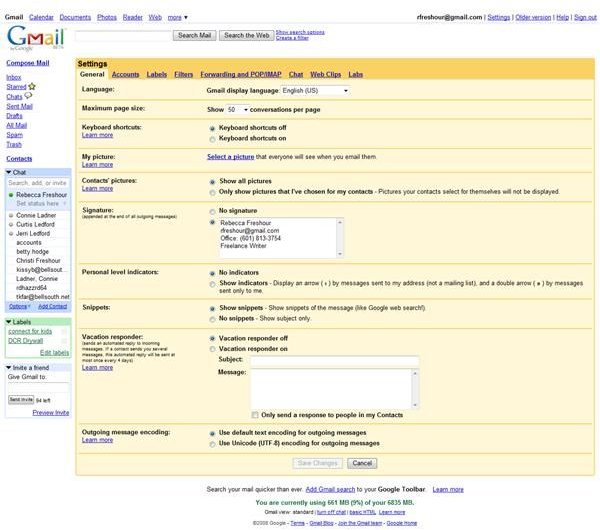
Task: Click inside the signature text box
Action: pyautogui.click(x=277, y=238)
